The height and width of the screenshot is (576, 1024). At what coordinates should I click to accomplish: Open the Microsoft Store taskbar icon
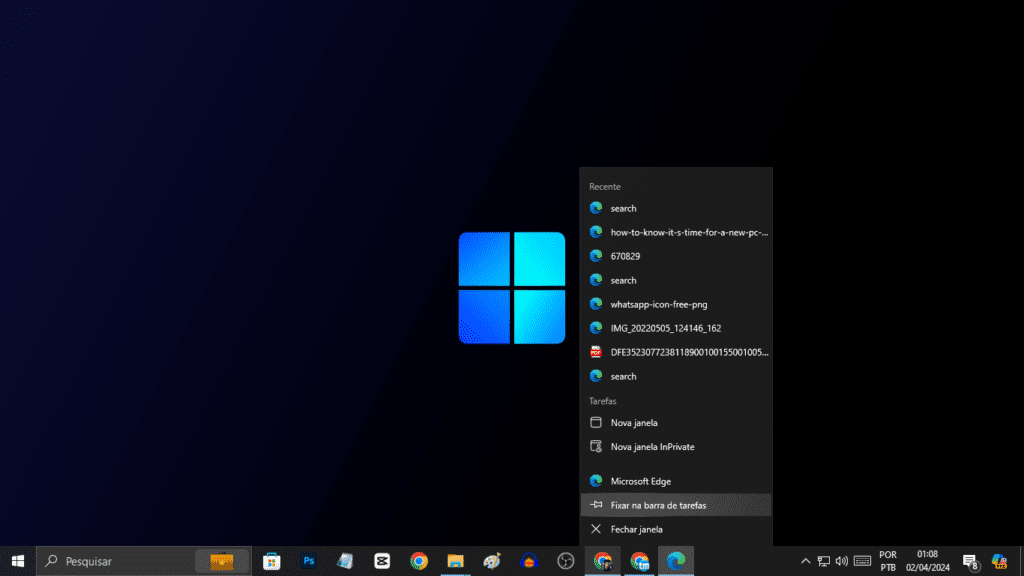tap(270, 561)
